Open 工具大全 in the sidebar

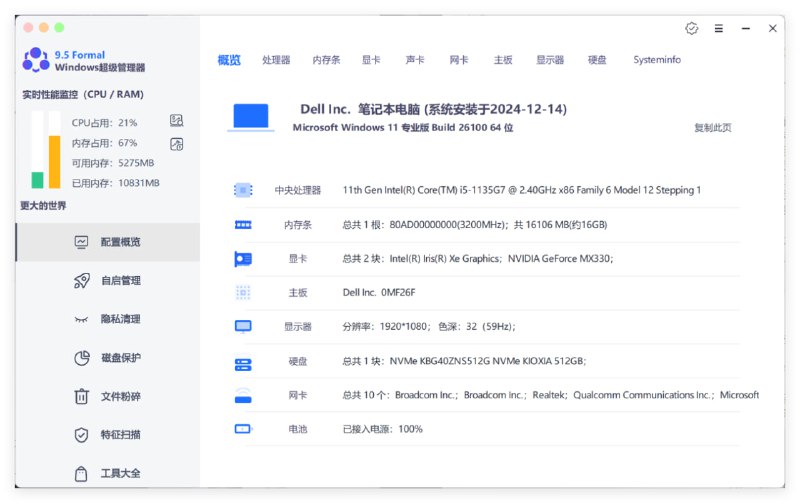click(108, 473)
